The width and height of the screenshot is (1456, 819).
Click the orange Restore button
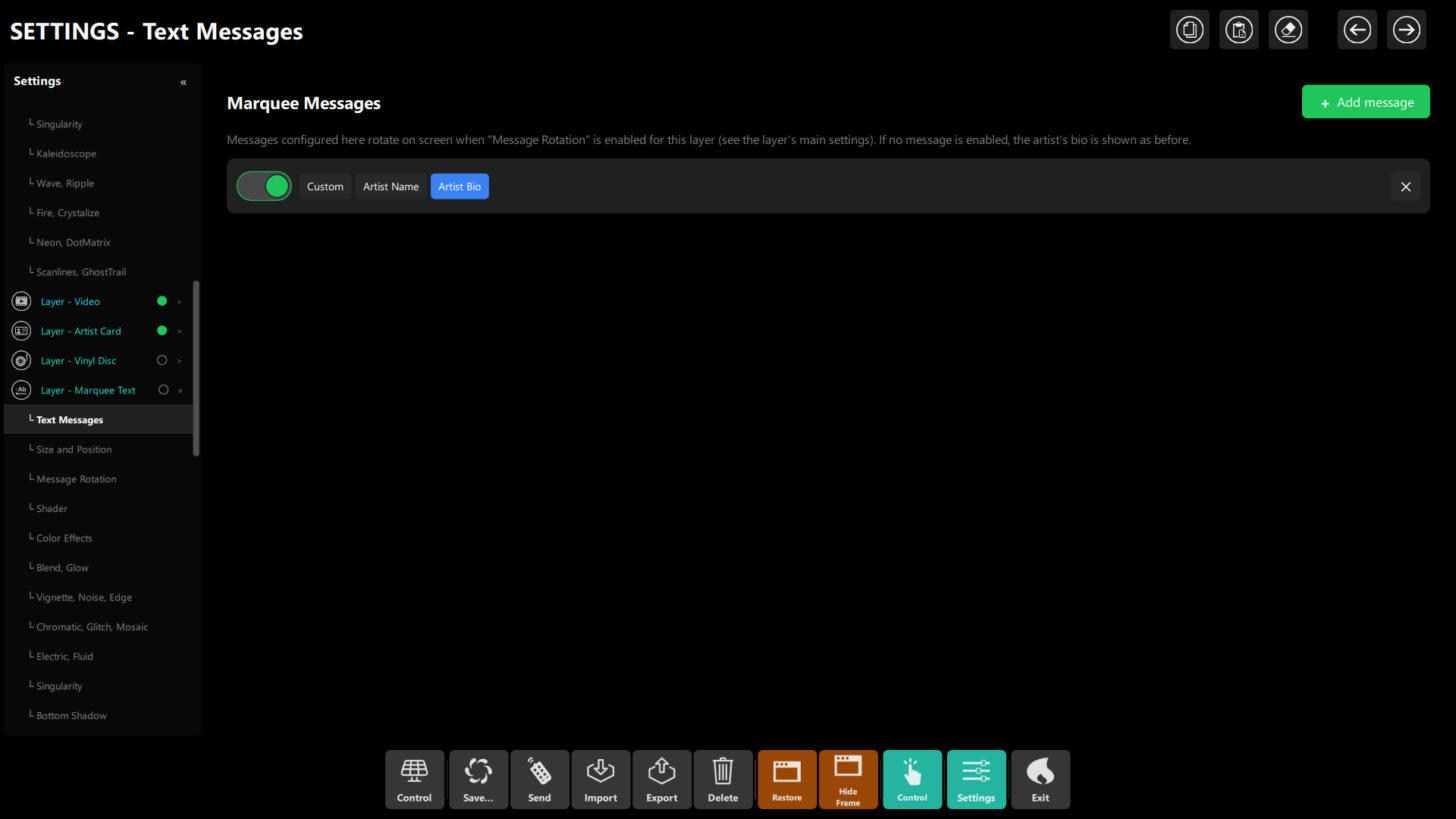(x=787, y=779)
